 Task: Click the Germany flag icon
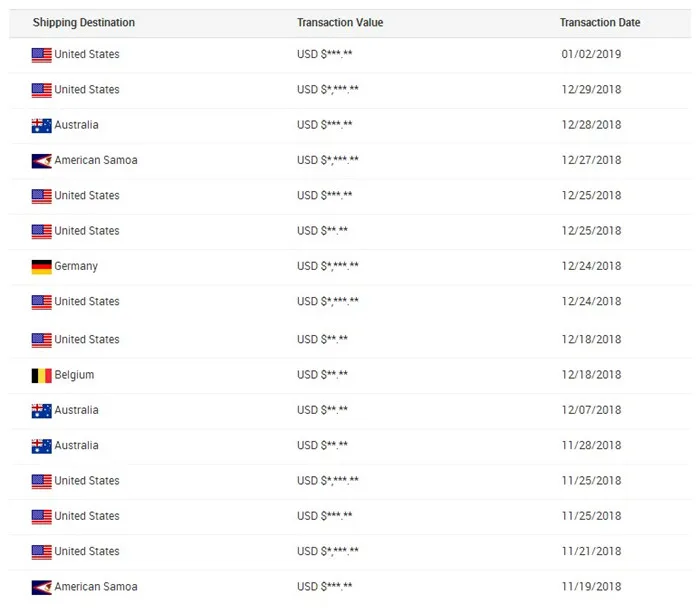(x=41, y=267)
